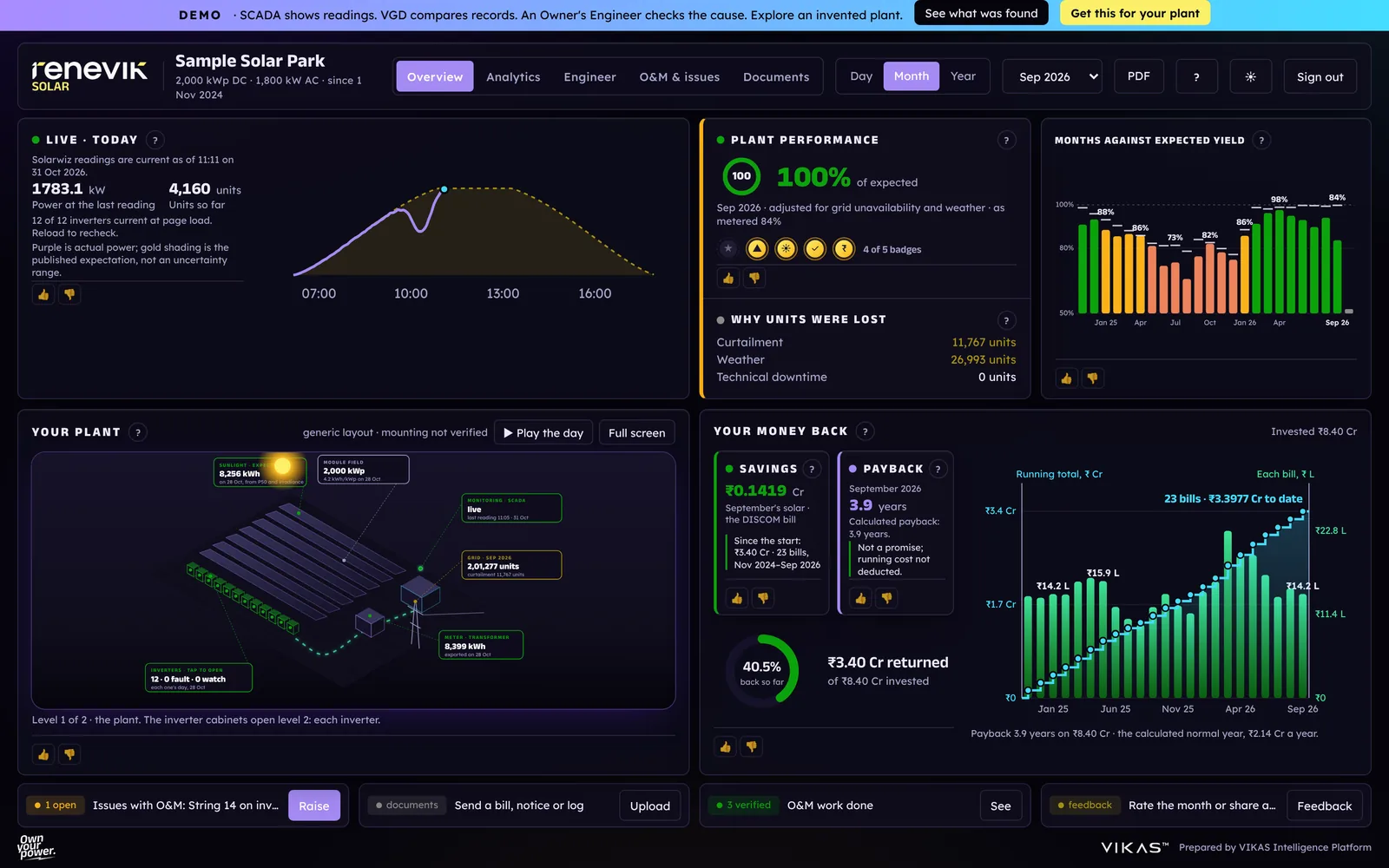Click thumbs up under Plant Performance badges
Screen dimensions: 1389x868
point(728,278)
